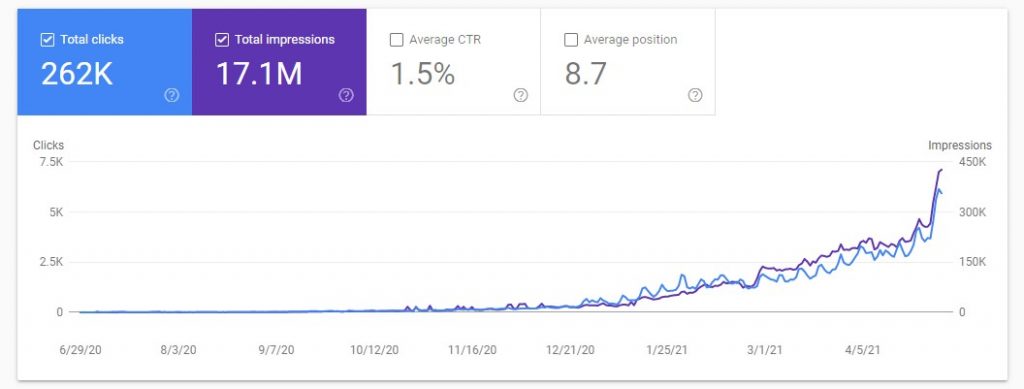The height and width of the screenshot is (389, 1024).
Task: Click the 1/25/21 date label
Action: [x=667, y=350]
